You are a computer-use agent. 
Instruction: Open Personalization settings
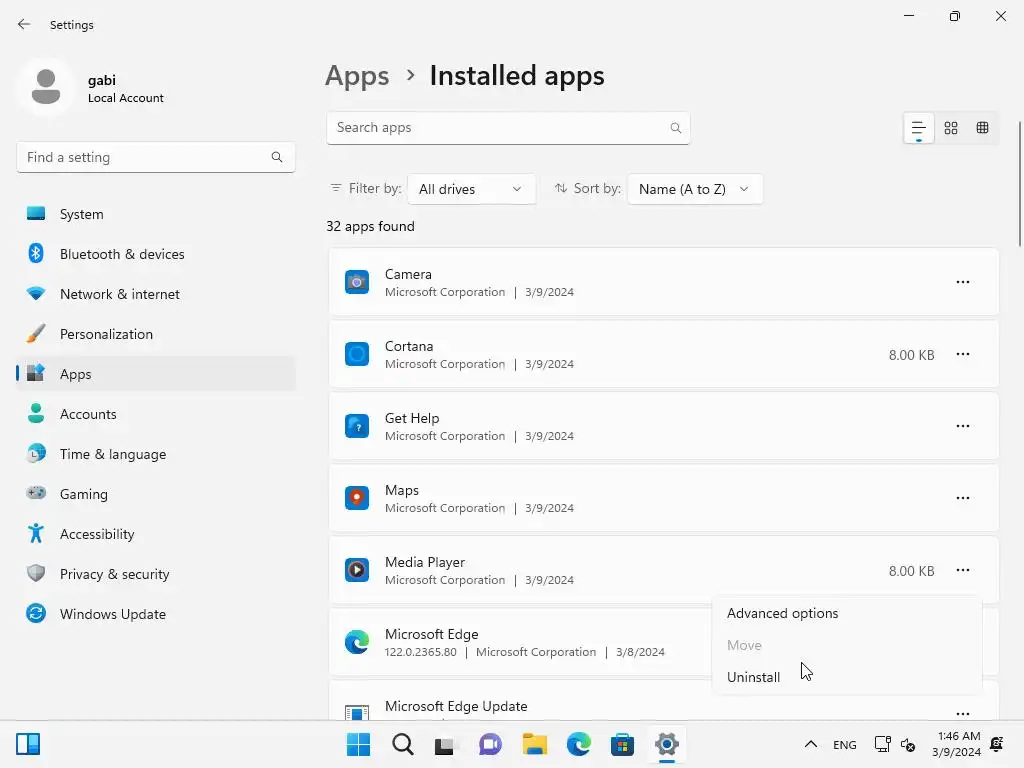coord(155,334)
